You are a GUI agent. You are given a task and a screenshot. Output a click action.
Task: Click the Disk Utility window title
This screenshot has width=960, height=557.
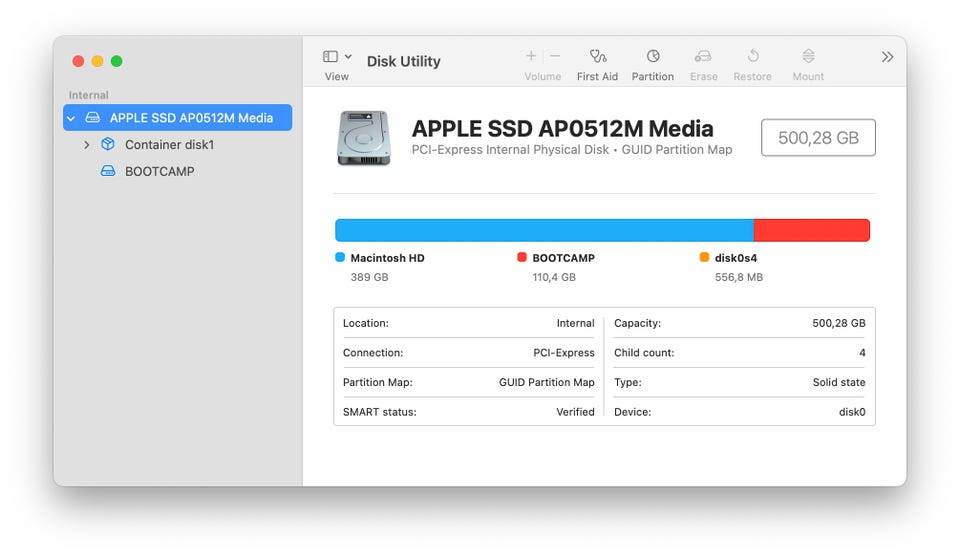click(x=403, y=61)
